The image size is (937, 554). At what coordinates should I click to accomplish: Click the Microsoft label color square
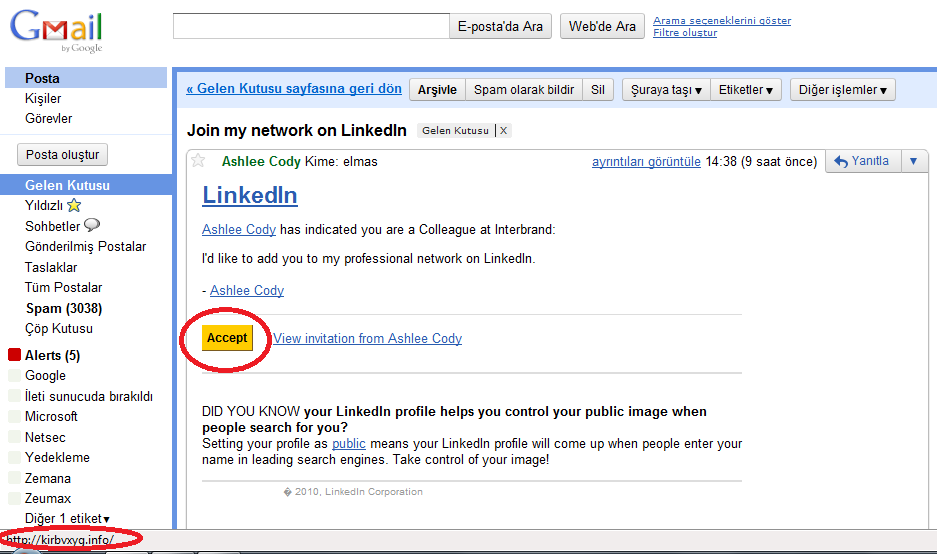tap(14, 416)
